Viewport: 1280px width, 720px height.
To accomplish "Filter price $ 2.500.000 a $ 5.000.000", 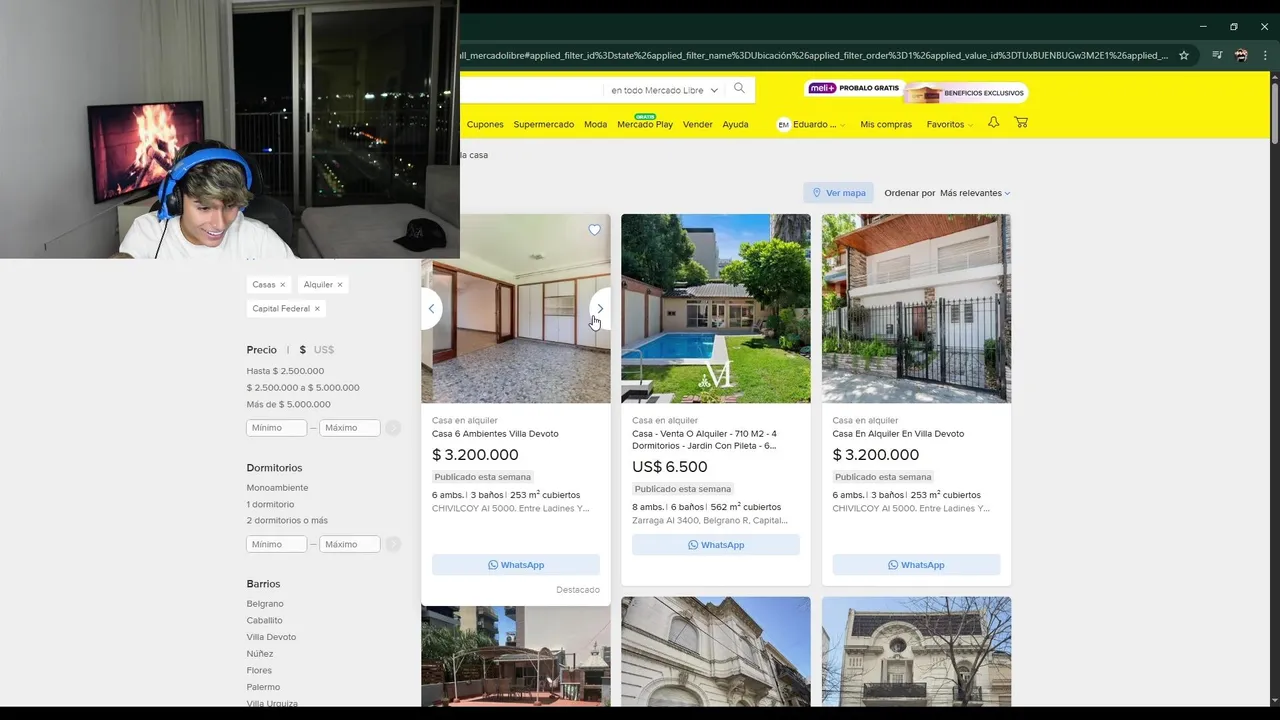I will (303, 388).
